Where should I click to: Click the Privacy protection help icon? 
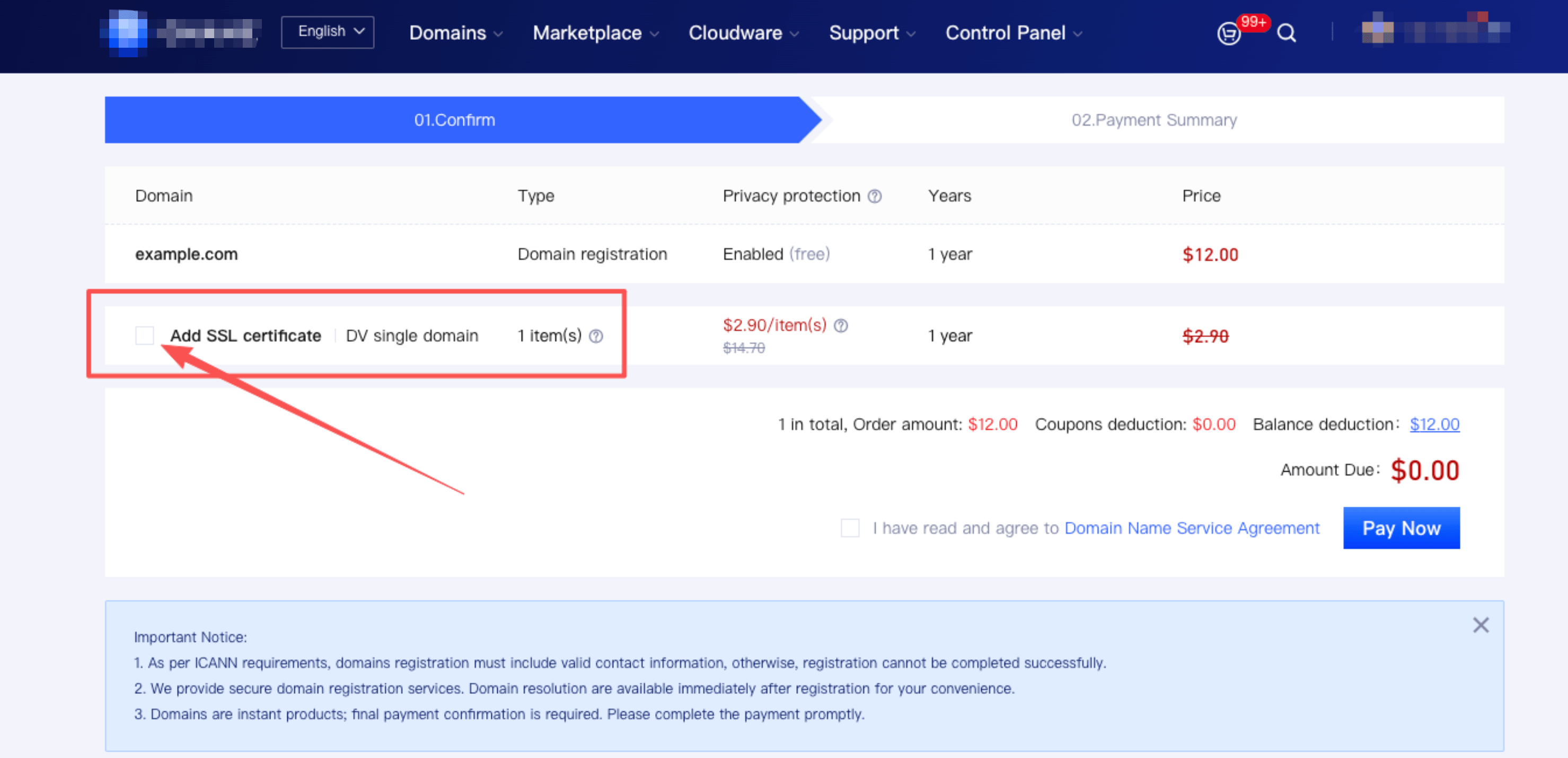click(x=875, y=196)
